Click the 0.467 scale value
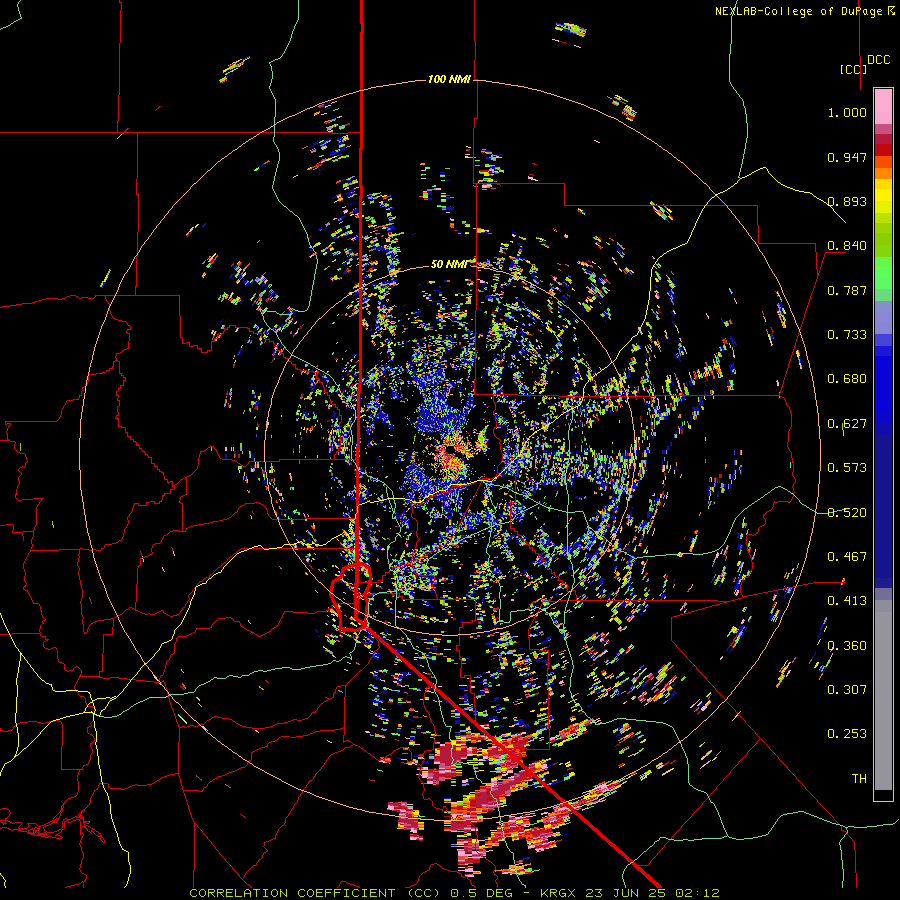This screenshot has width=900, height=900. 847,557
